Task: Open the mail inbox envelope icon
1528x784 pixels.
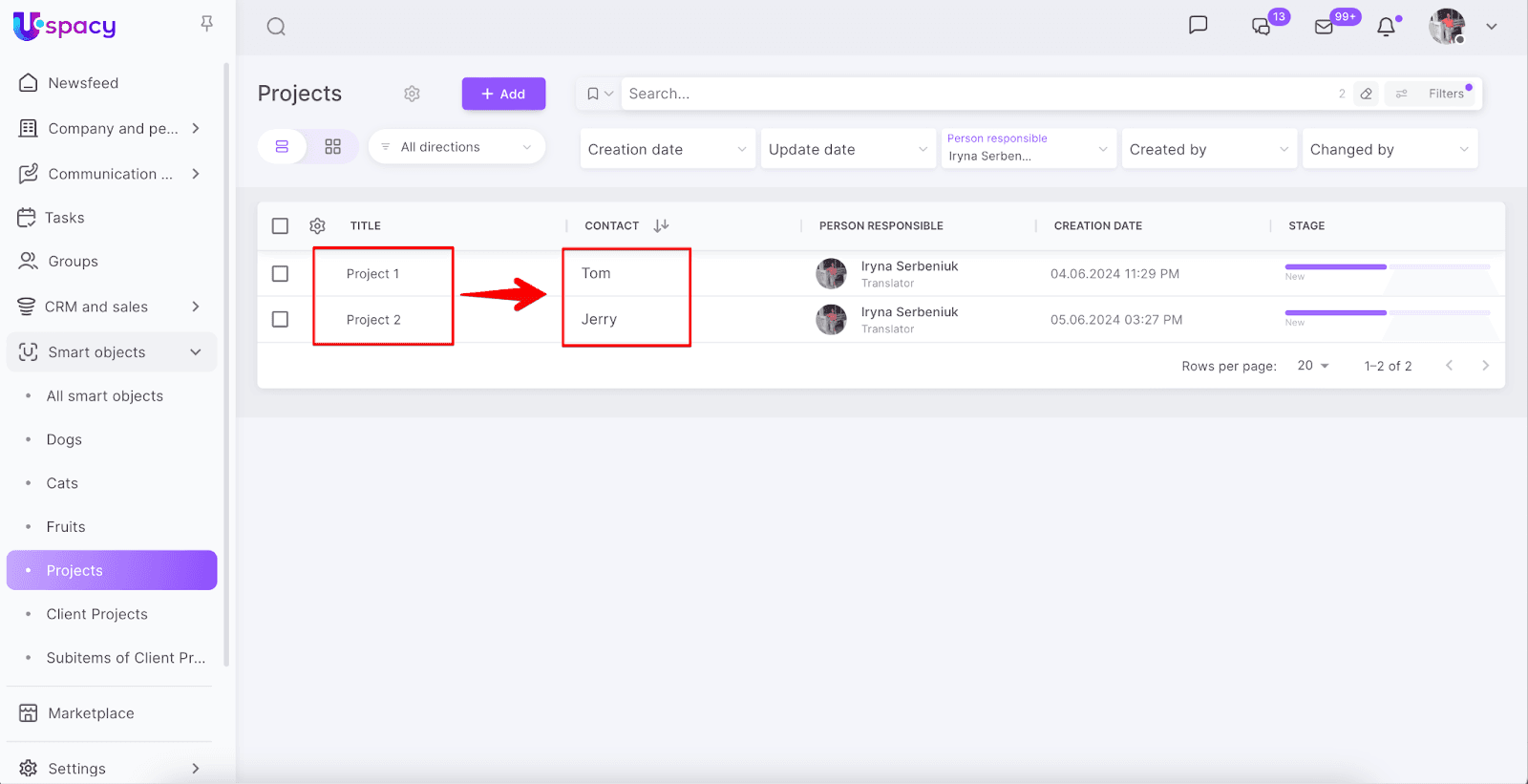Action: (x=1324, y=27)
